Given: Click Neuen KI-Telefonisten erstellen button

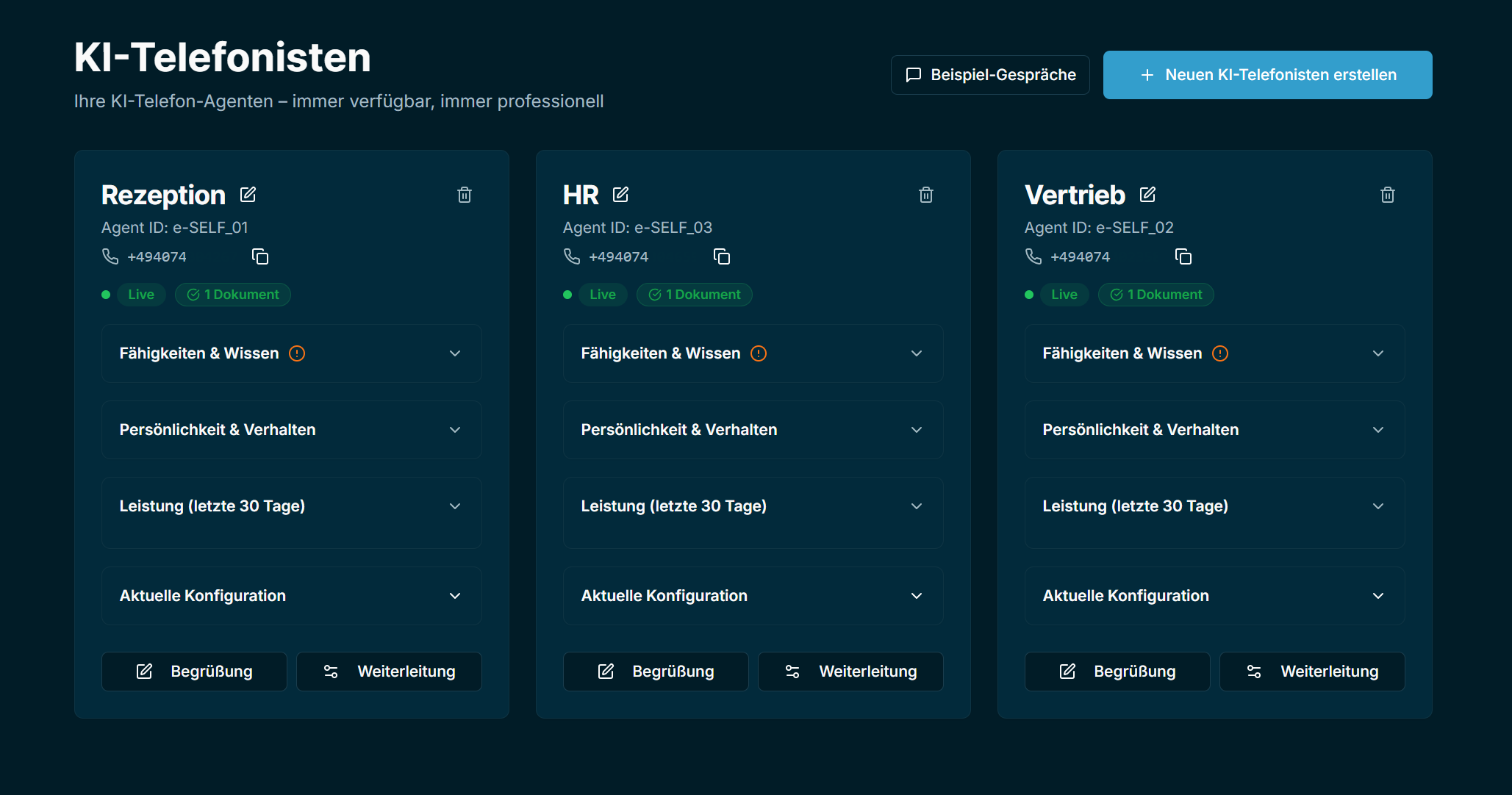Looking at the screenshot, I should (x=1267, y=75).
